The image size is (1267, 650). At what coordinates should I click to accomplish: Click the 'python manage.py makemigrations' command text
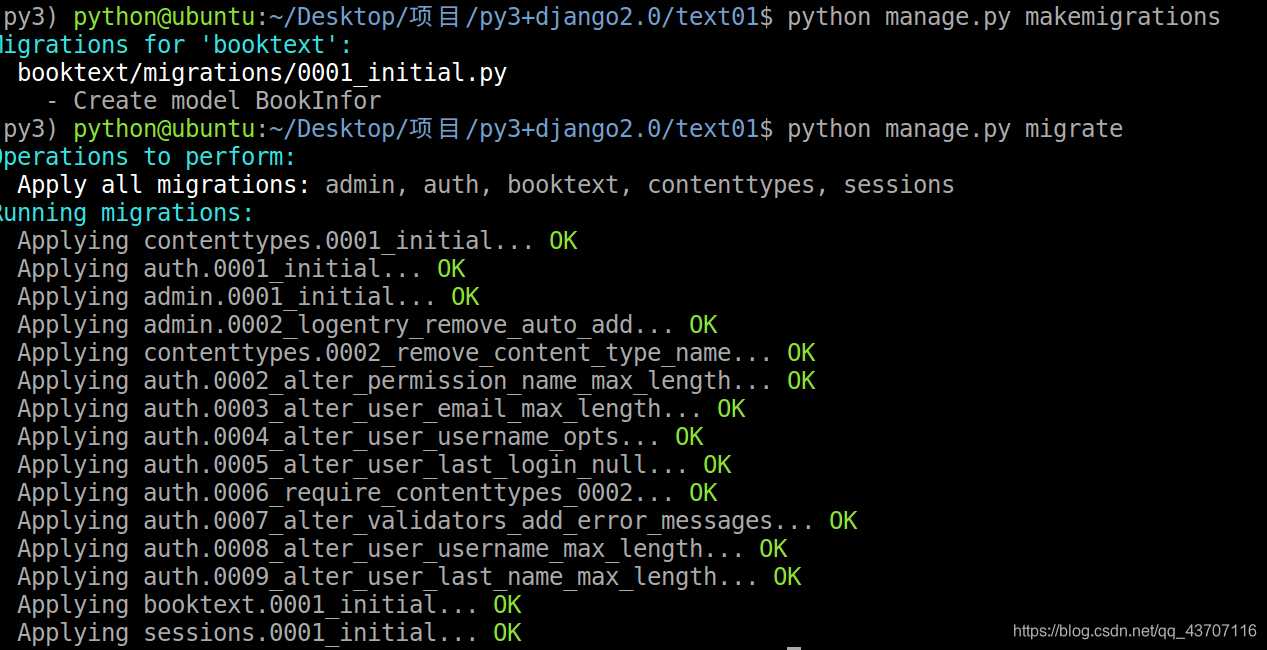[1004, 17]
